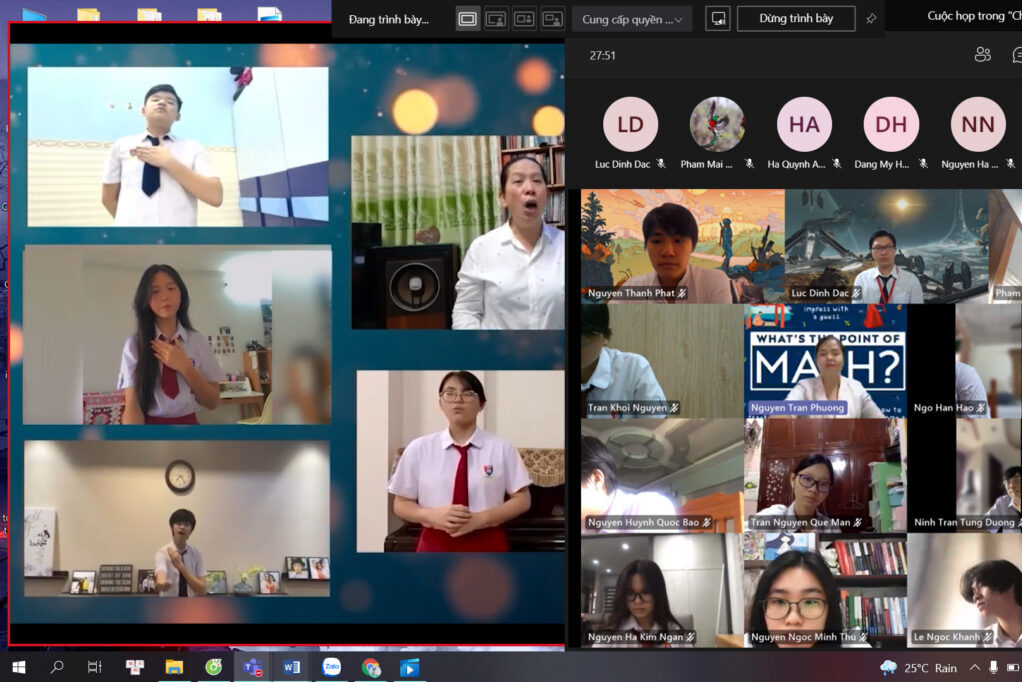
Task: Select the HA avatar of Ha Quynh A
Action: tap(804, 124)
